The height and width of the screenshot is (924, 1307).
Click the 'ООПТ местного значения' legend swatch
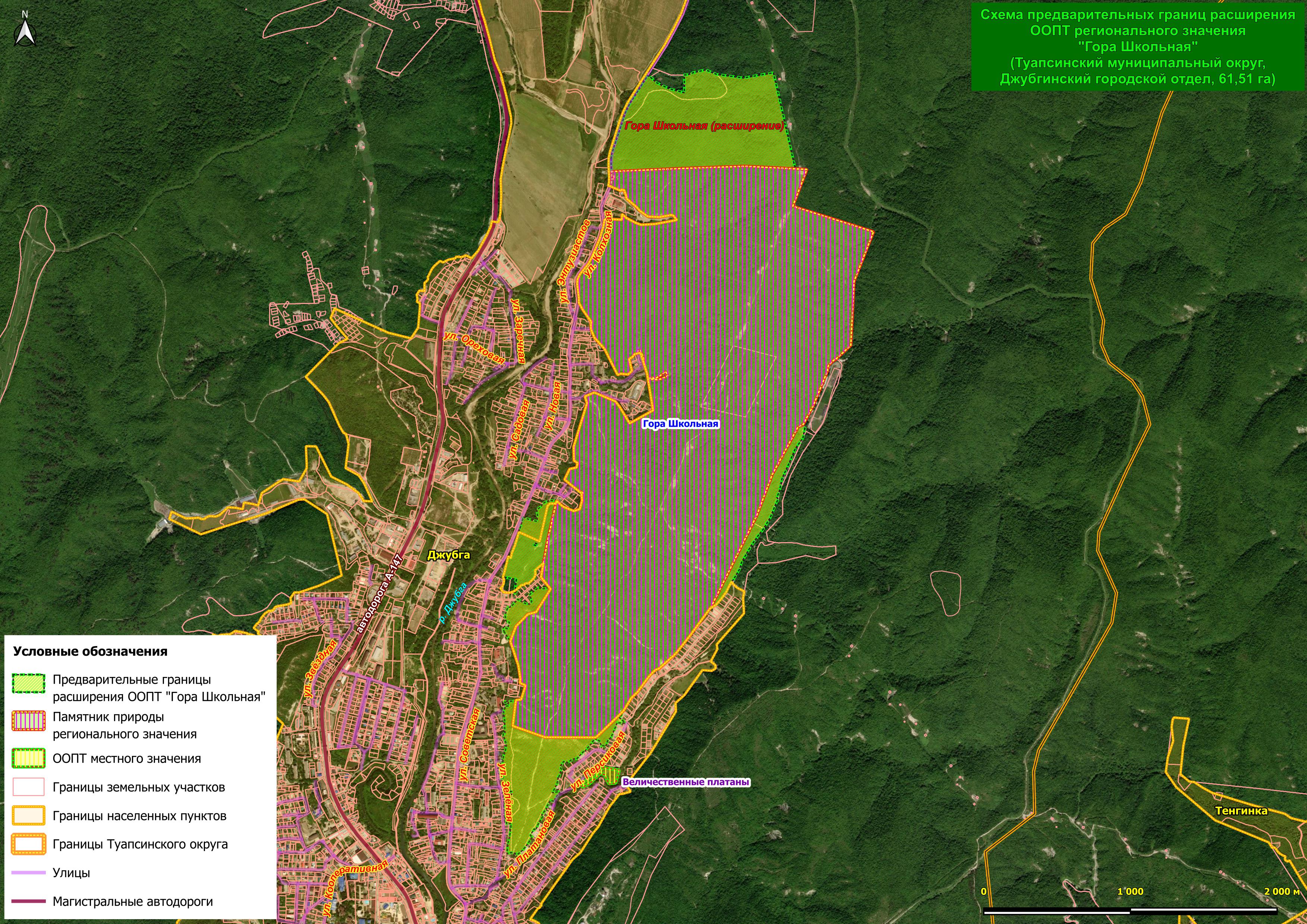pyautogui.click(x=28, y=758)
